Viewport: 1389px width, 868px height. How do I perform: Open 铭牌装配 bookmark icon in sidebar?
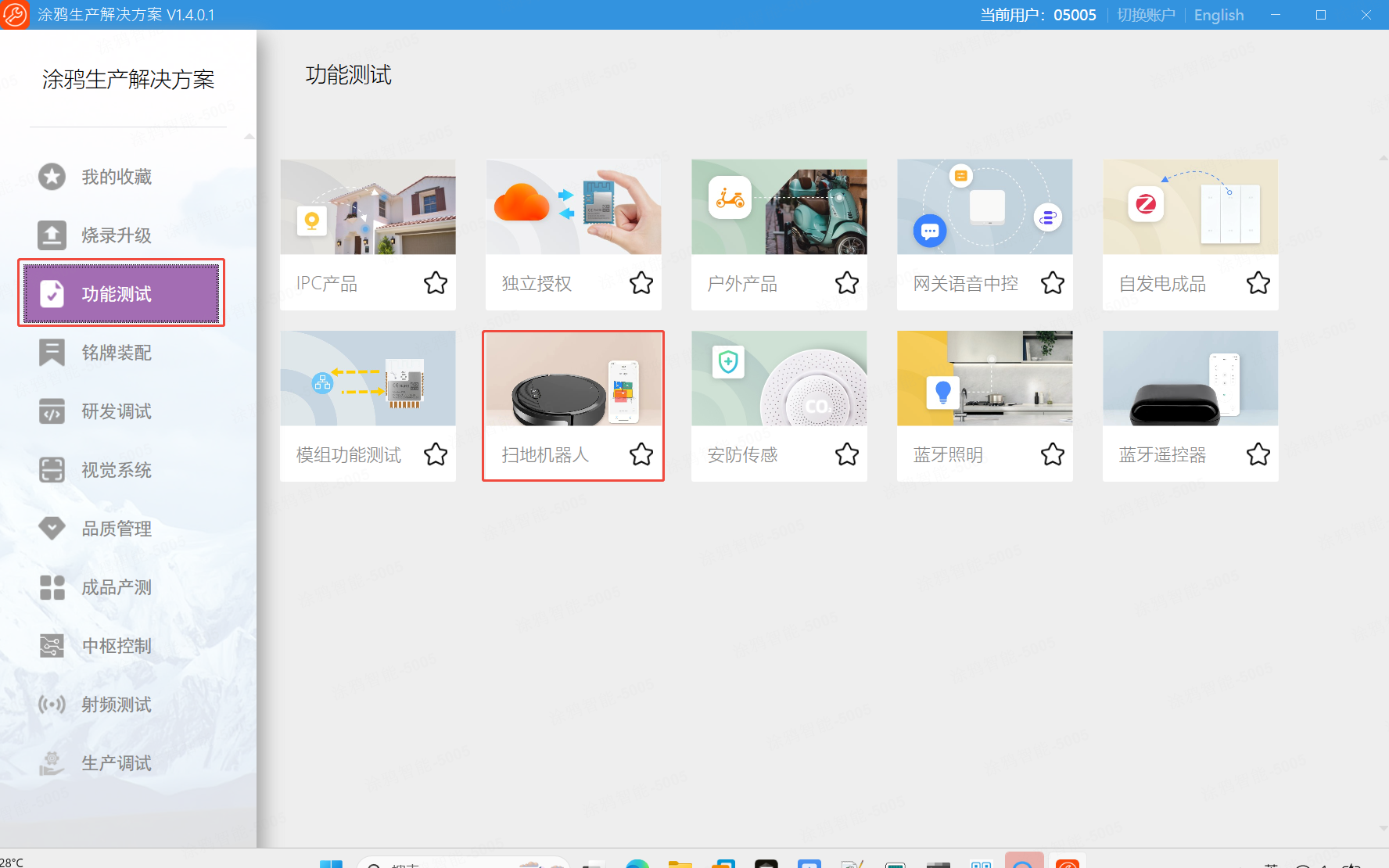(52, 353)
